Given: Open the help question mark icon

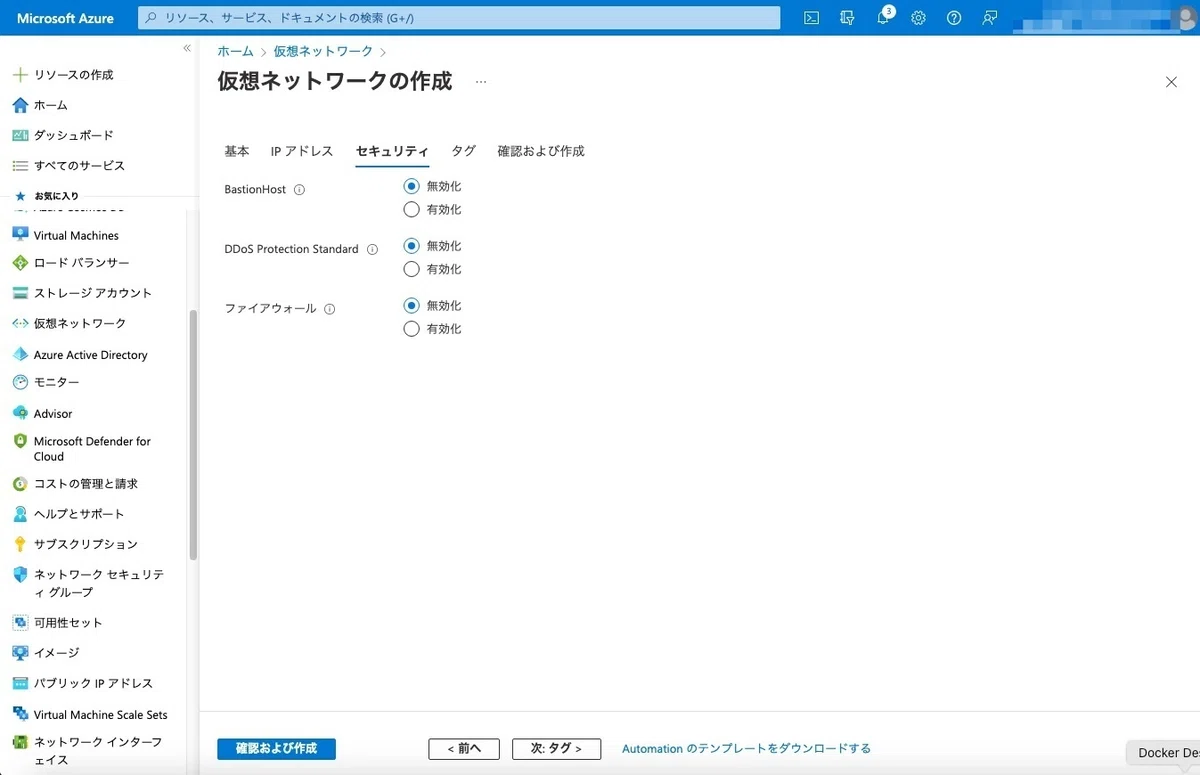Looking at the screenshot, I should [x=954, y=18].
